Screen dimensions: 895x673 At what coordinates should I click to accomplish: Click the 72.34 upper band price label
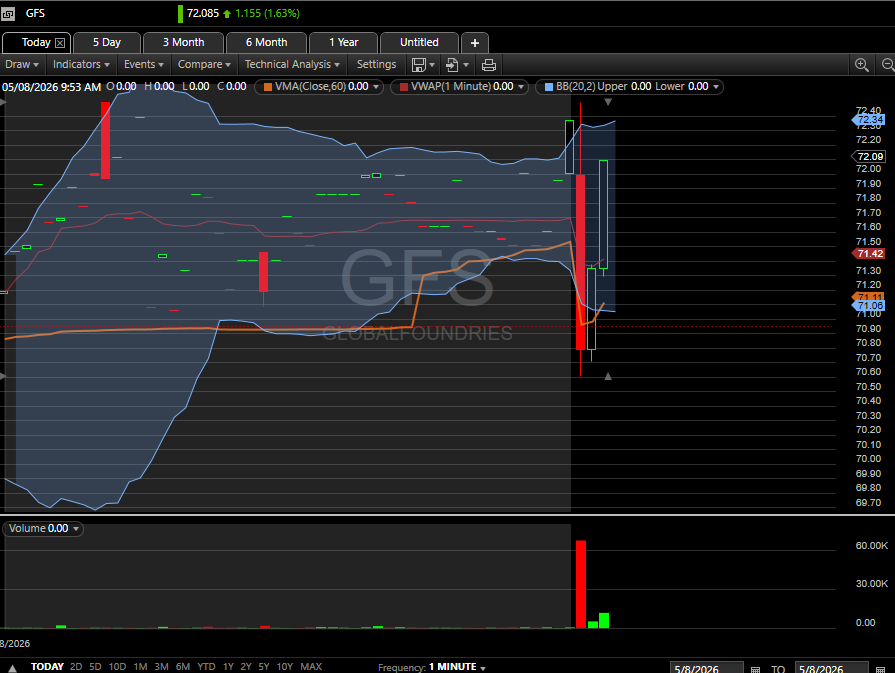(x=869, y=120)
